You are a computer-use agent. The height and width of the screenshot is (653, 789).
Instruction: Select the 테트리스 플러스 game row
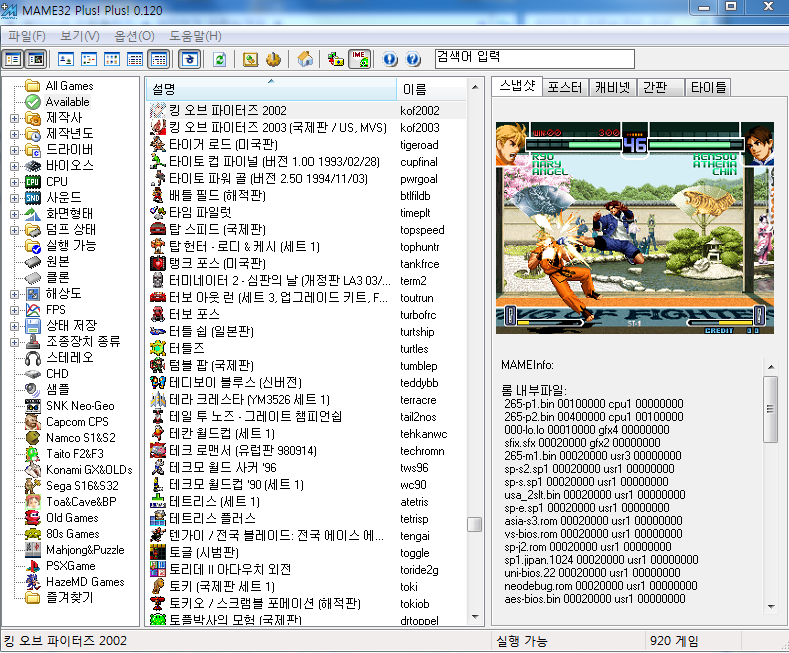(307, 519)
